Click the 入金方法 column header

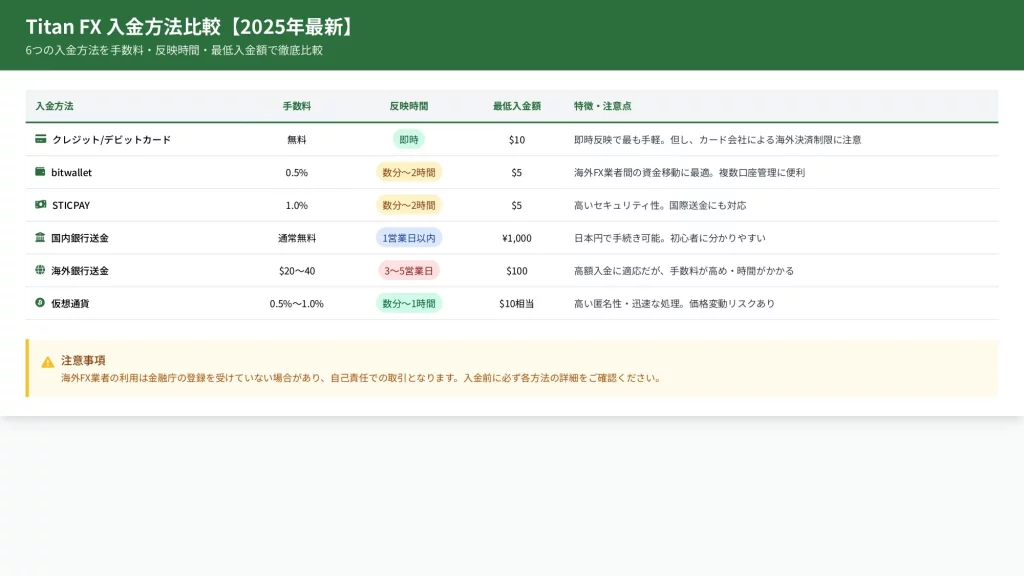pos(54,106)
